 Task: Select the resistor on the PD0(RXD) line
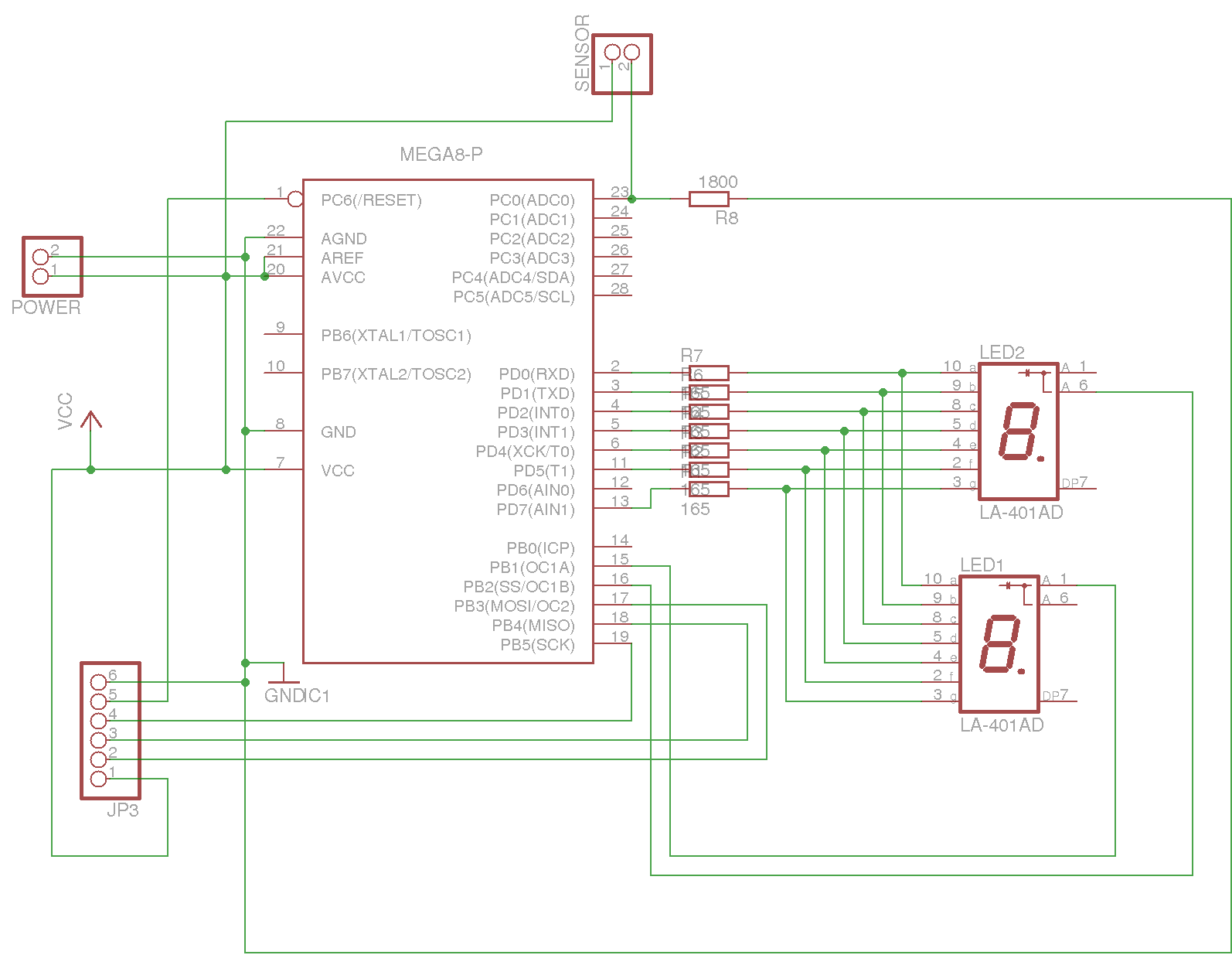click(x=709, y=373)
